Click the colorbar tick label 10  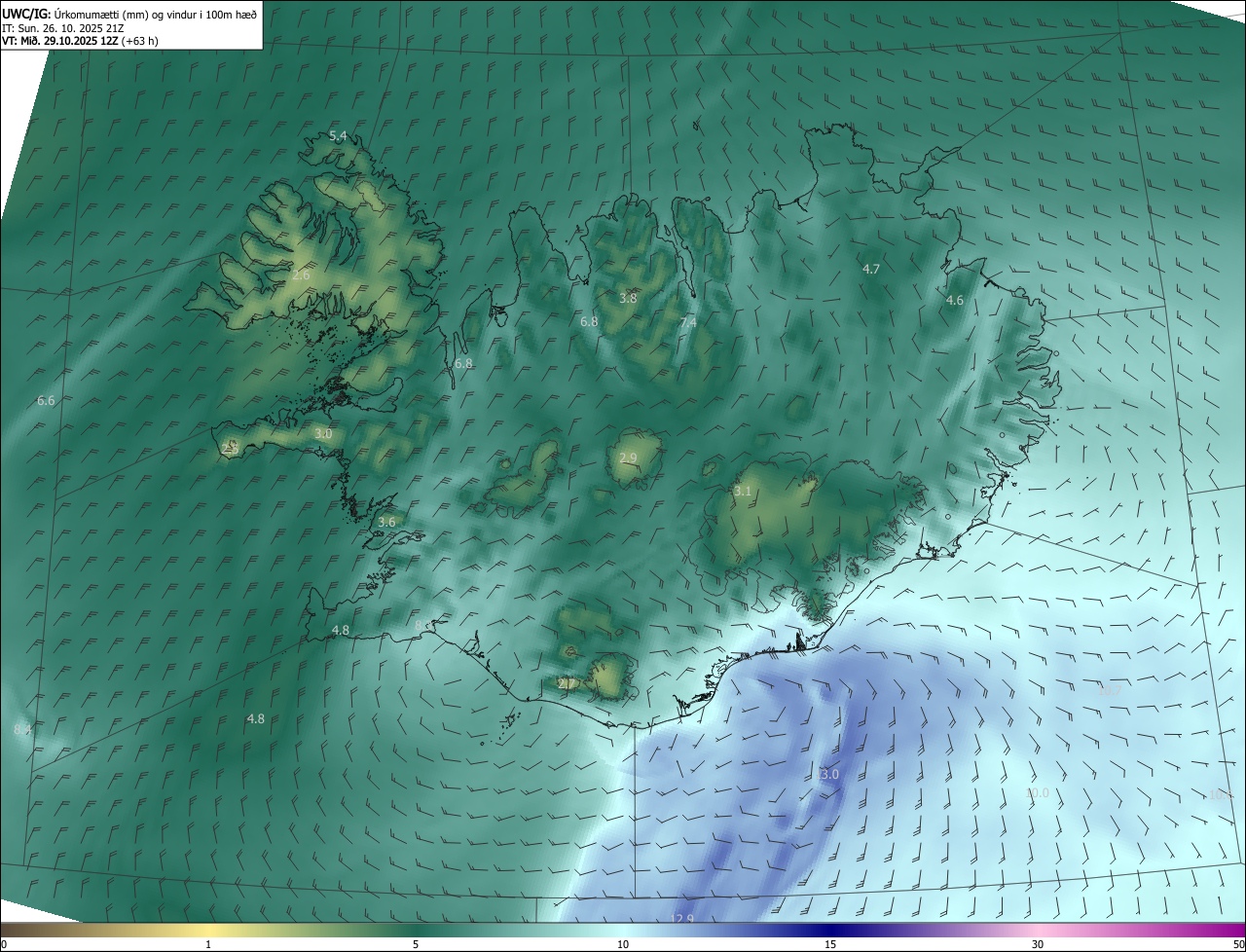pos(623,944)
